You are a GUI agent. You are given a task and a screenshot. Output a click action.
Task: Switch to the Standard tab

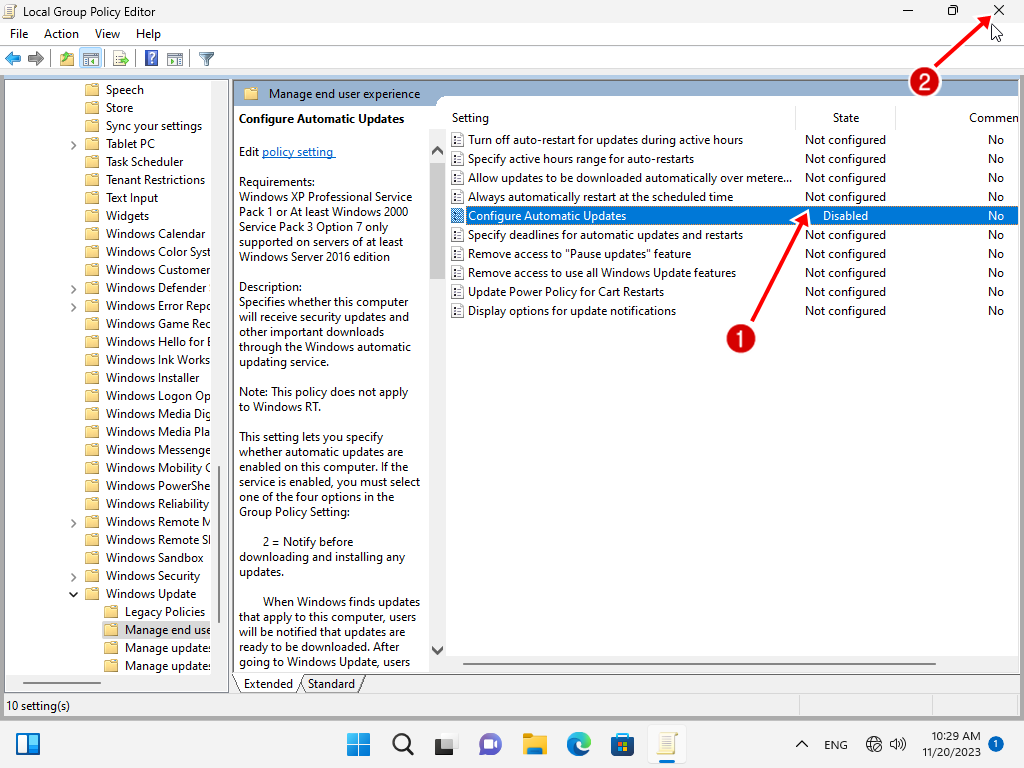(x=331, y=684)
